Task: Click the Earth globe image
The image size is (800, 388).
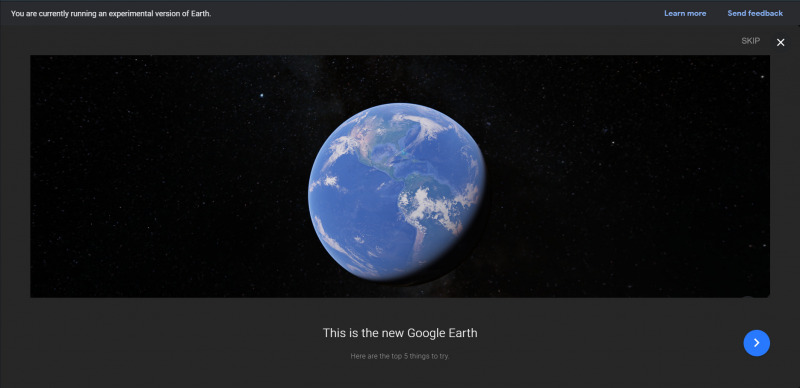Action: pos(397,193)
